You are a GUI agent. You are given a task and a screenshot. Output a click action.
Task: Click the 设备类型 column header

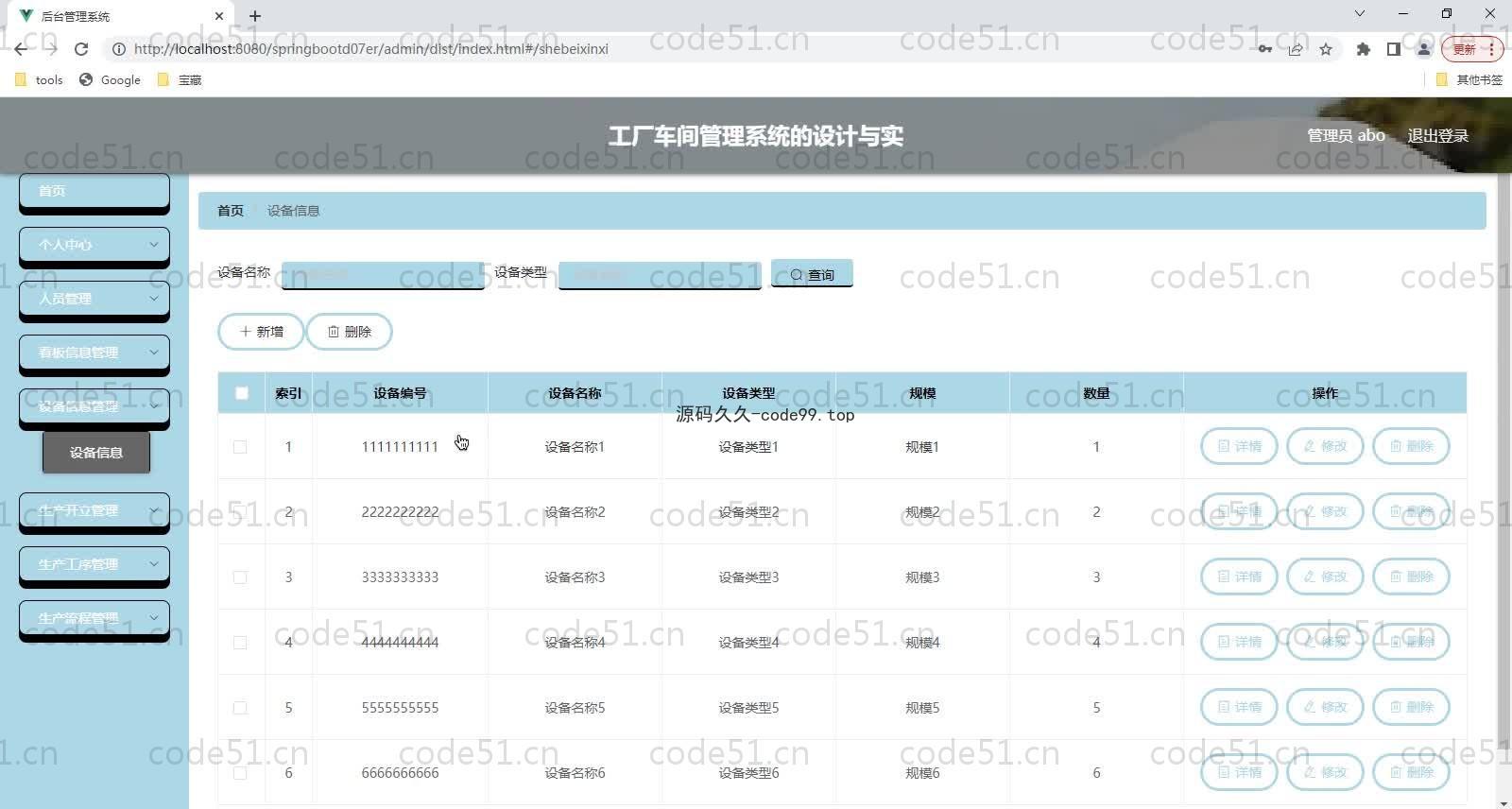coord(748,393)
